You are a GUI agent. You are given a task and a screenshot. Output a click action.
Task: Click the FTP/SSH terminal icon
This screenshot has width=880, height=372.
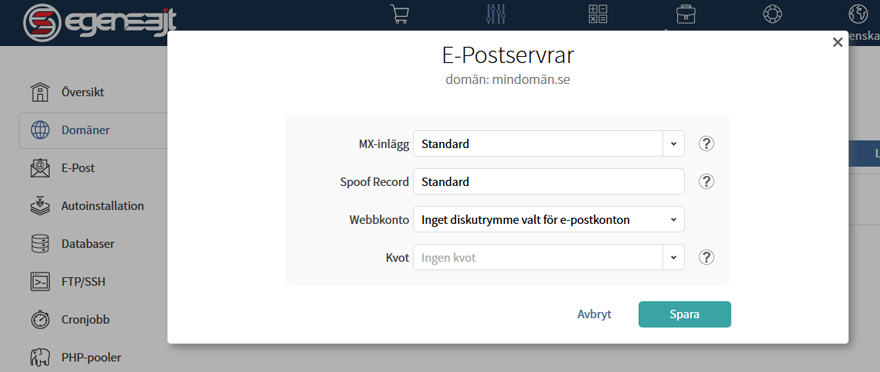coord(40,282)
